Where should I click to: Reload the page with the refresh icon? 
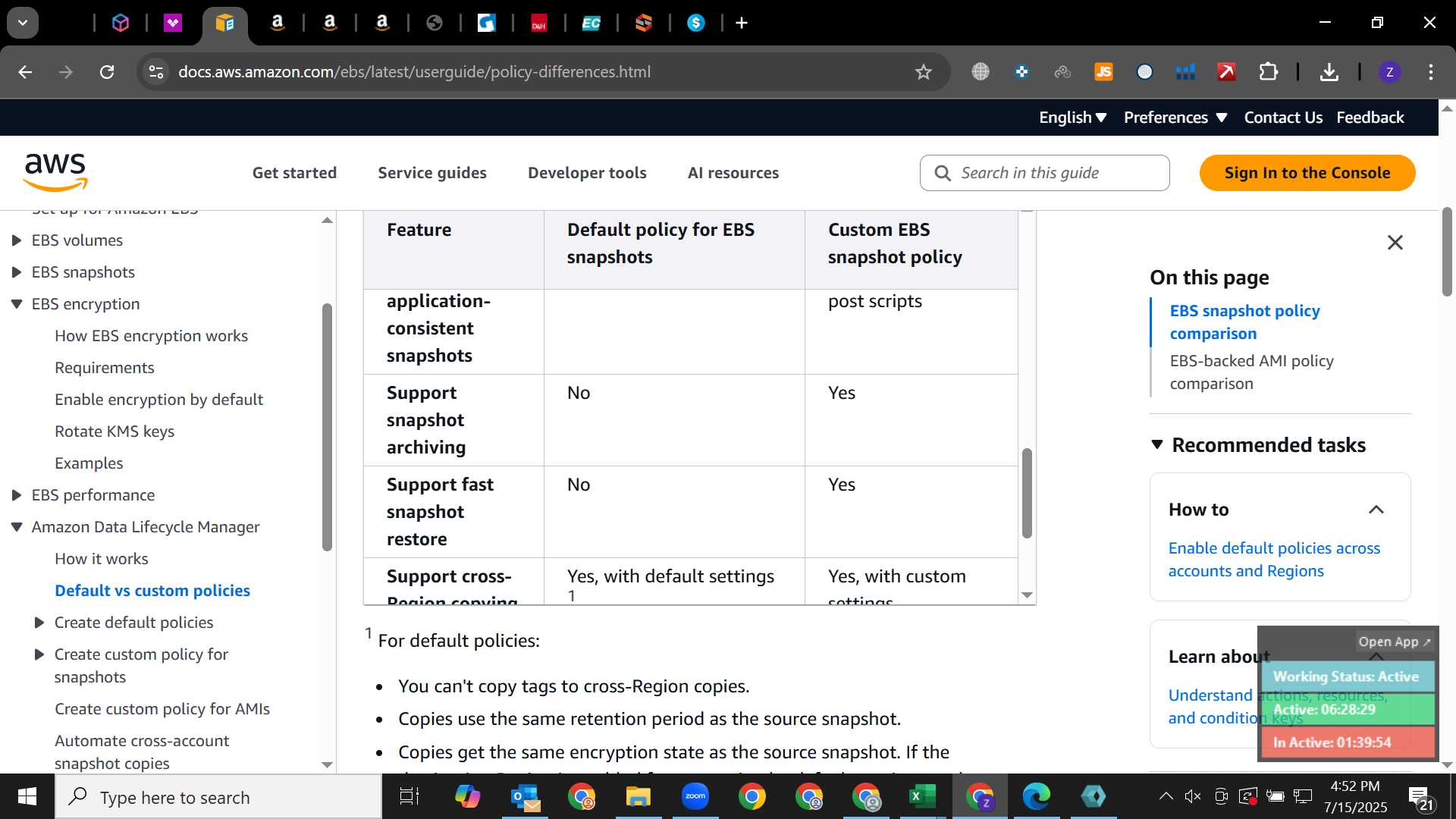click(107, 72)
